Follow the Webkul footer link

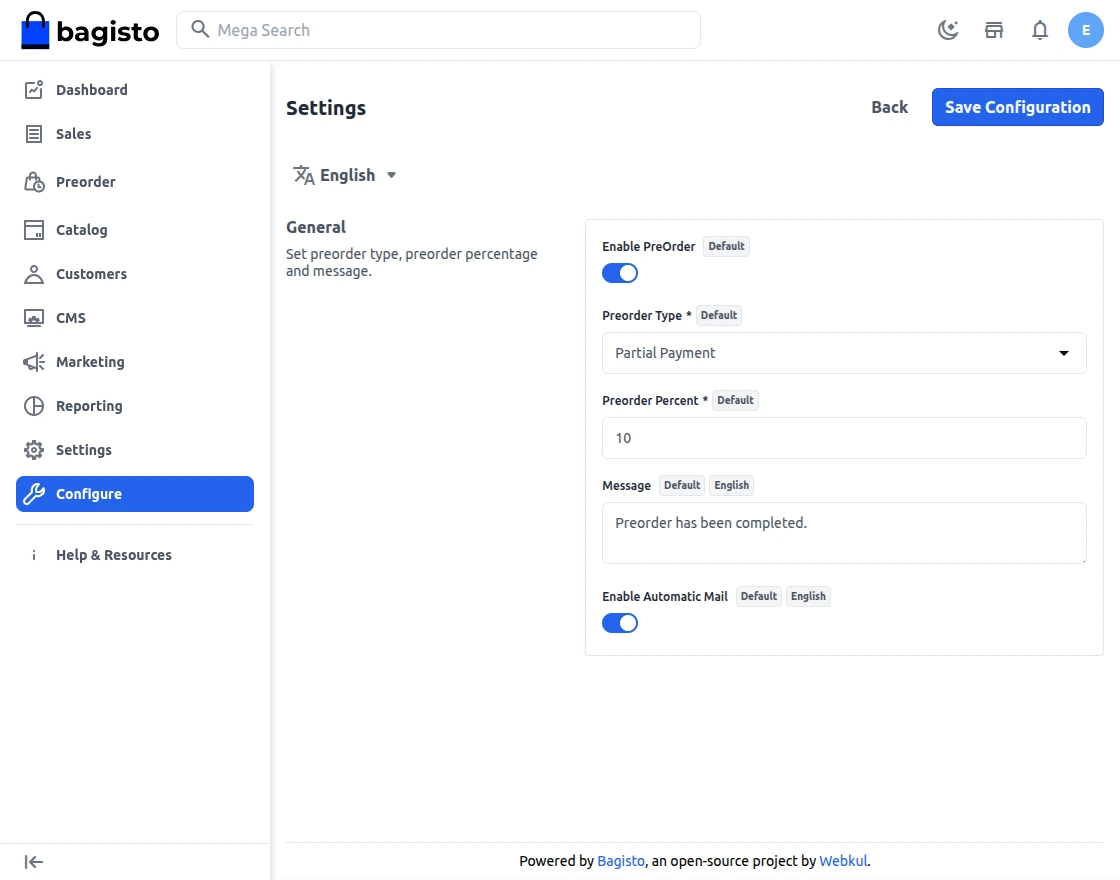(843, 861)
